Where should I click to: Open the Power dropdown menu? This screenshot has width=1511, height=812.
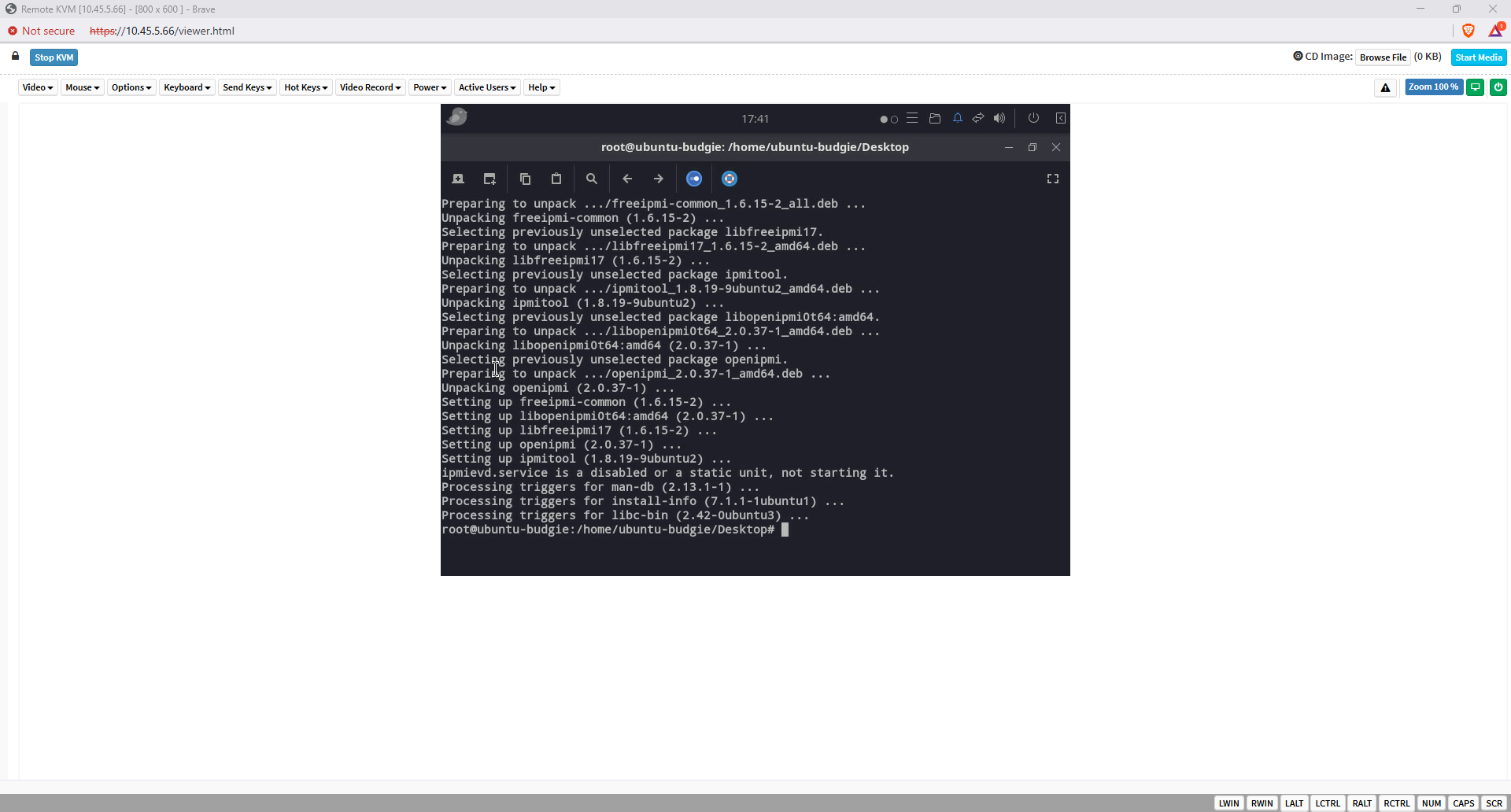pos(430,87)
